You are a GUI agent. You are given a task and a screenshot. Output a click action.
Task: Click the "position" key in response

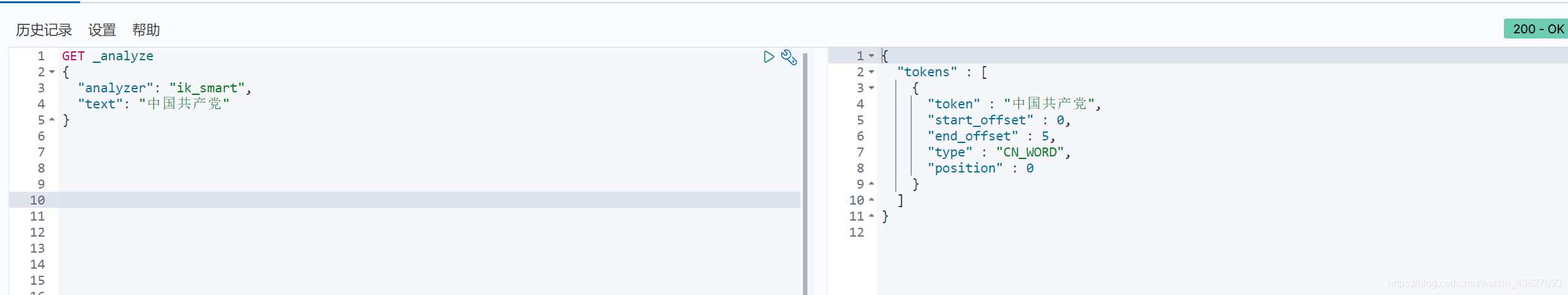(x=965, y=168)
